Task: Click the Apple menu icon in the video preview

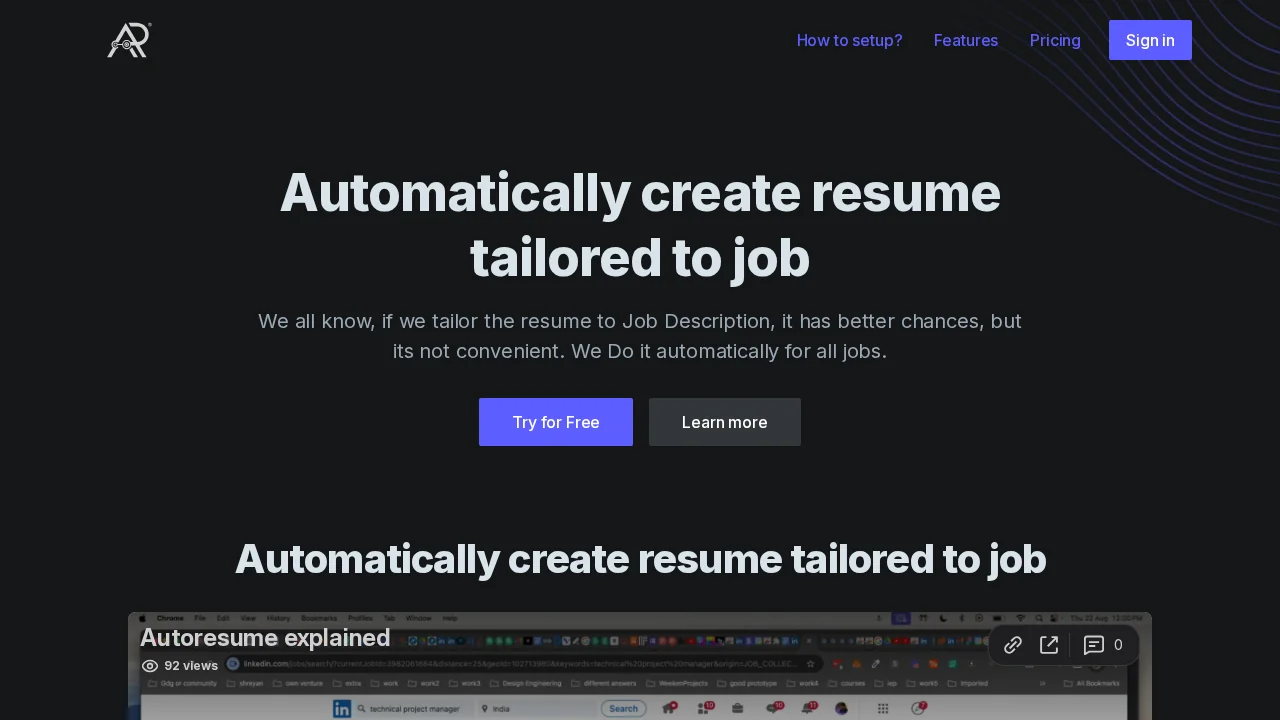Action: pyautogui.click(x=142, y=618)
